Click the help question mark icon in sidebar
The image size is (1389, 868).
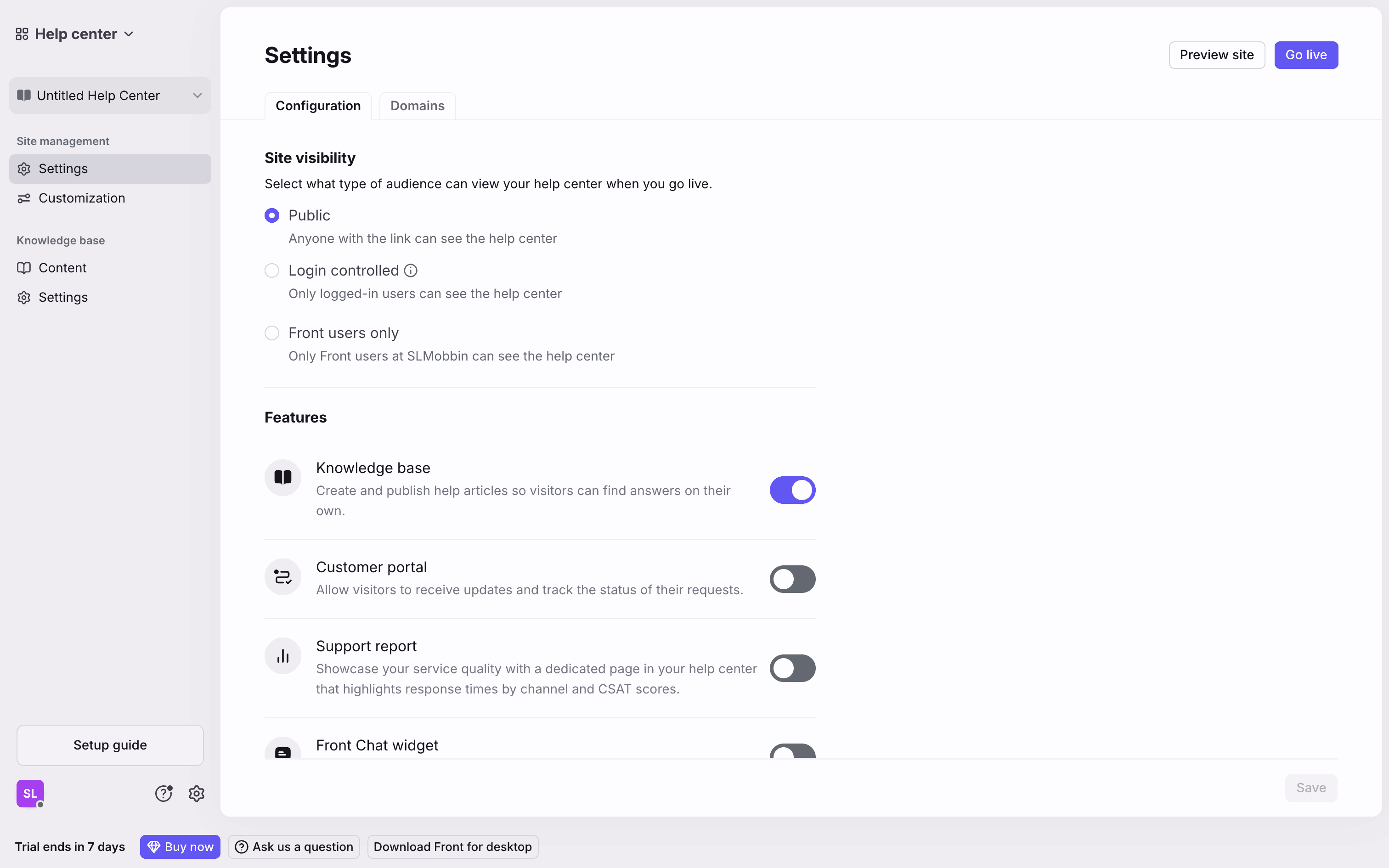point(164,794)
